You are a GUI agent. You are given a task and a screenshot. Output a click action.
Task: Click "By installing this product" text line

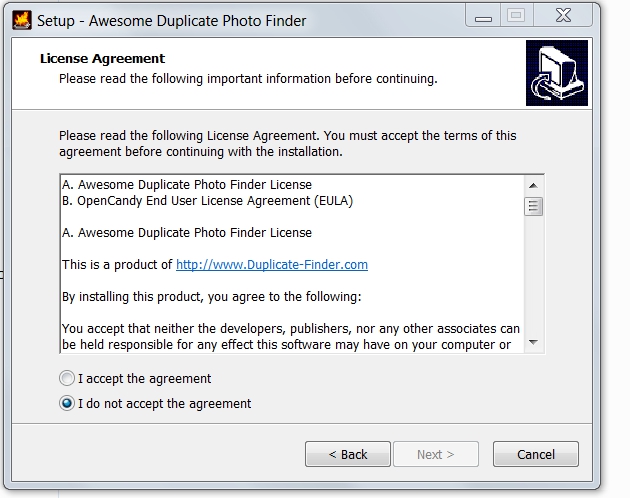coord(212,297)
